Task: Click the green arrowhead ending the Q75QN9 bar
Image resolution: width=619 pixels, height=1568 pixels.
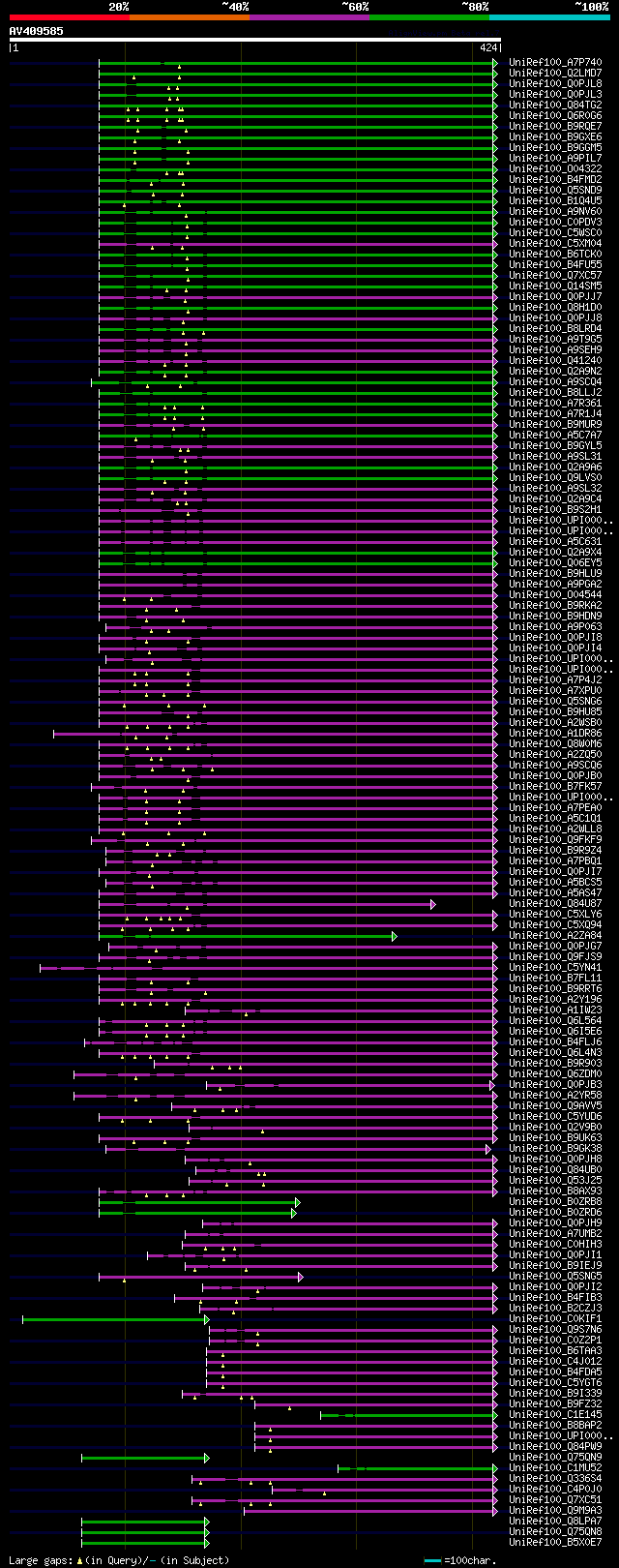Action: (207, 1458)
